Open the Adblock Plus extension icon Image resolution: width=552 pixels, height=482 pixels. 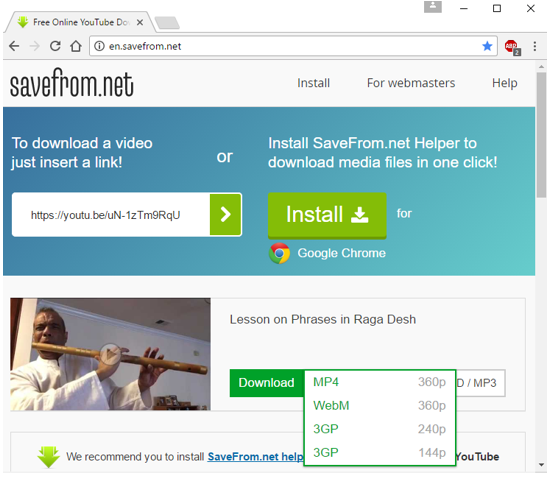[512, 47]
